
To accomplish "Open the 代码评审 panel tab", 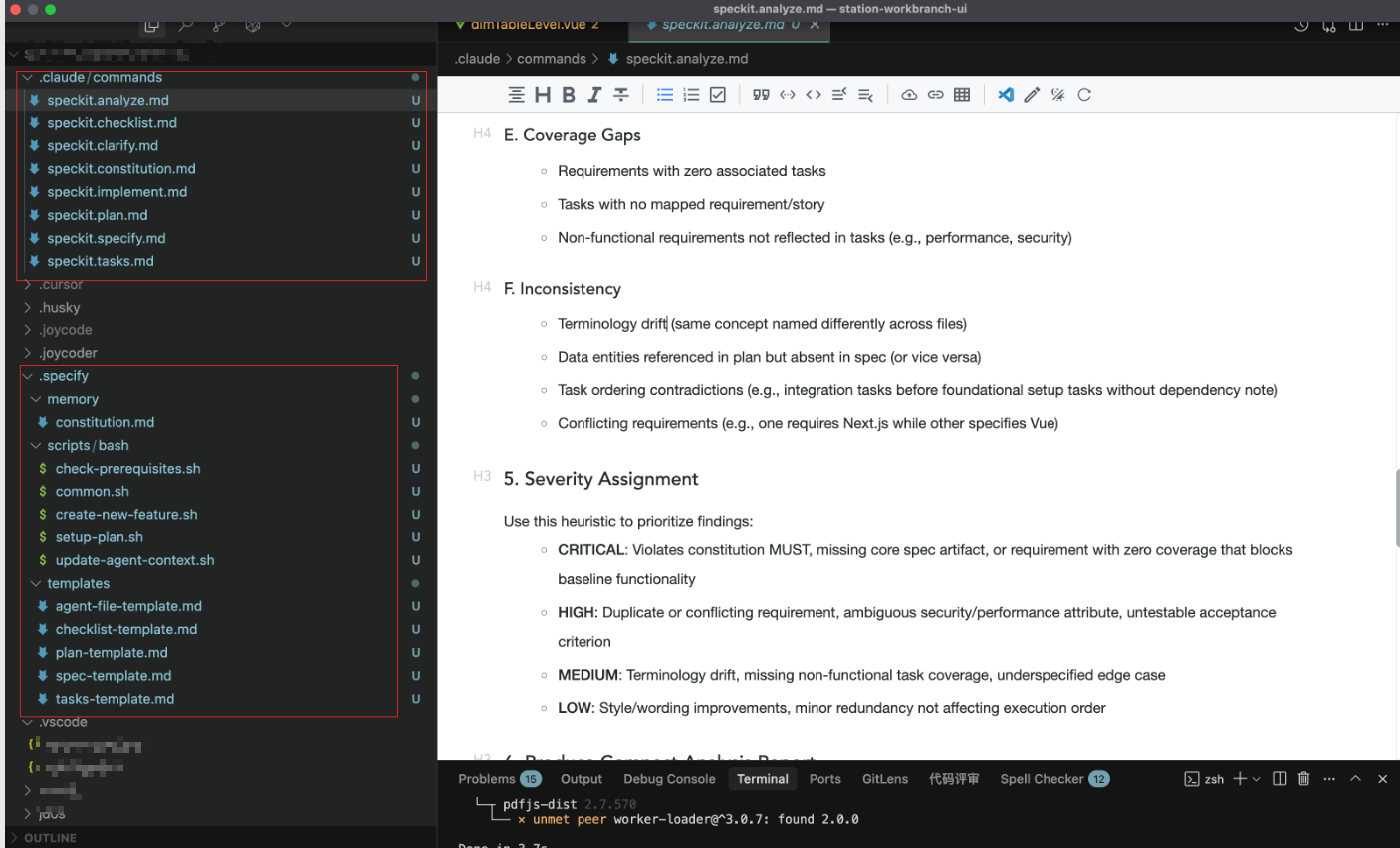I will pyautogui.click(x=954, y=779).
